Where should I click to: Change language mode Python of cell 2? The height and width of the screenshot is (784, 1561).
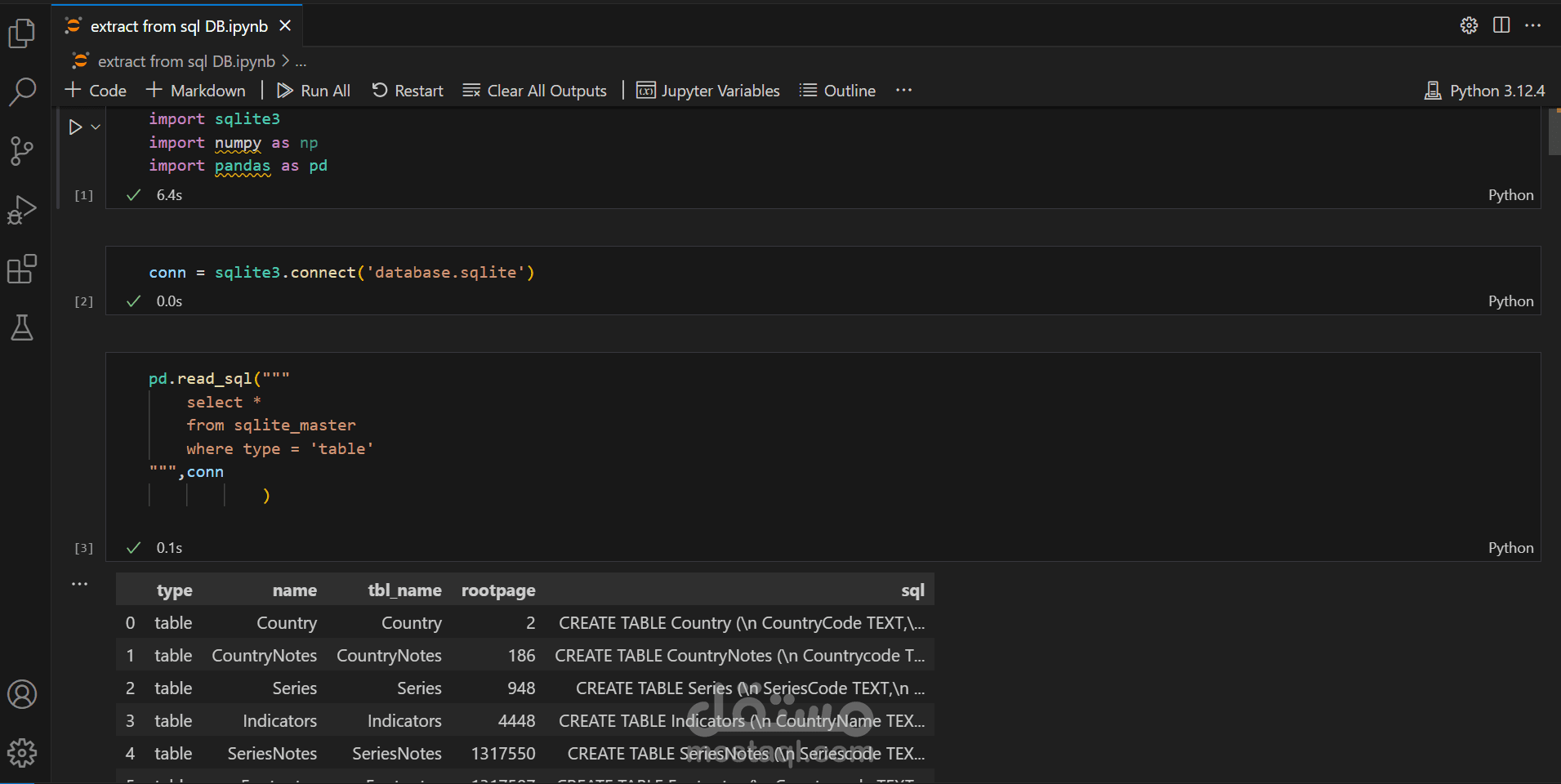tap(1510, 301)
